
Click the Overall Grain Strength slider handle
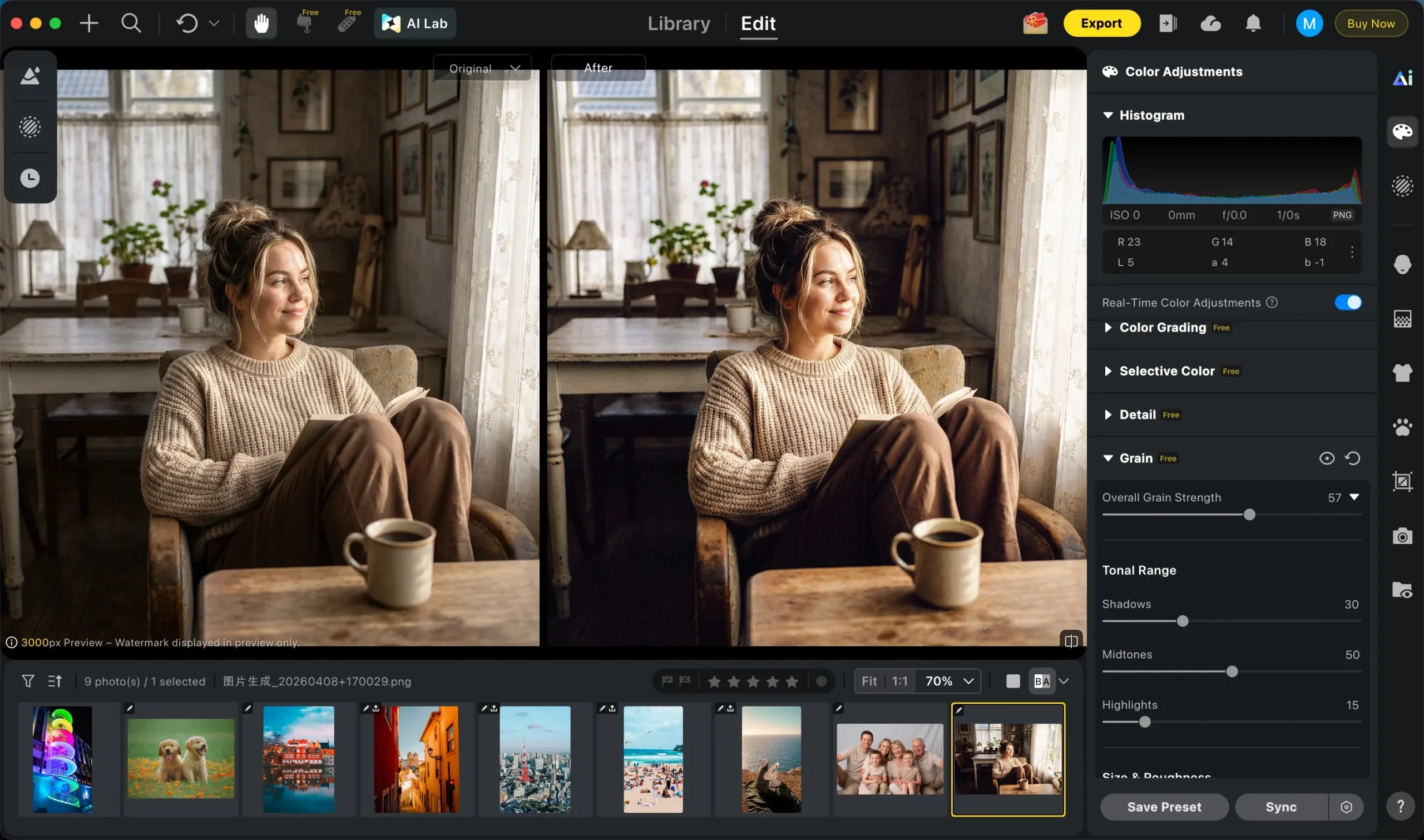click(x=1249, y=515)
